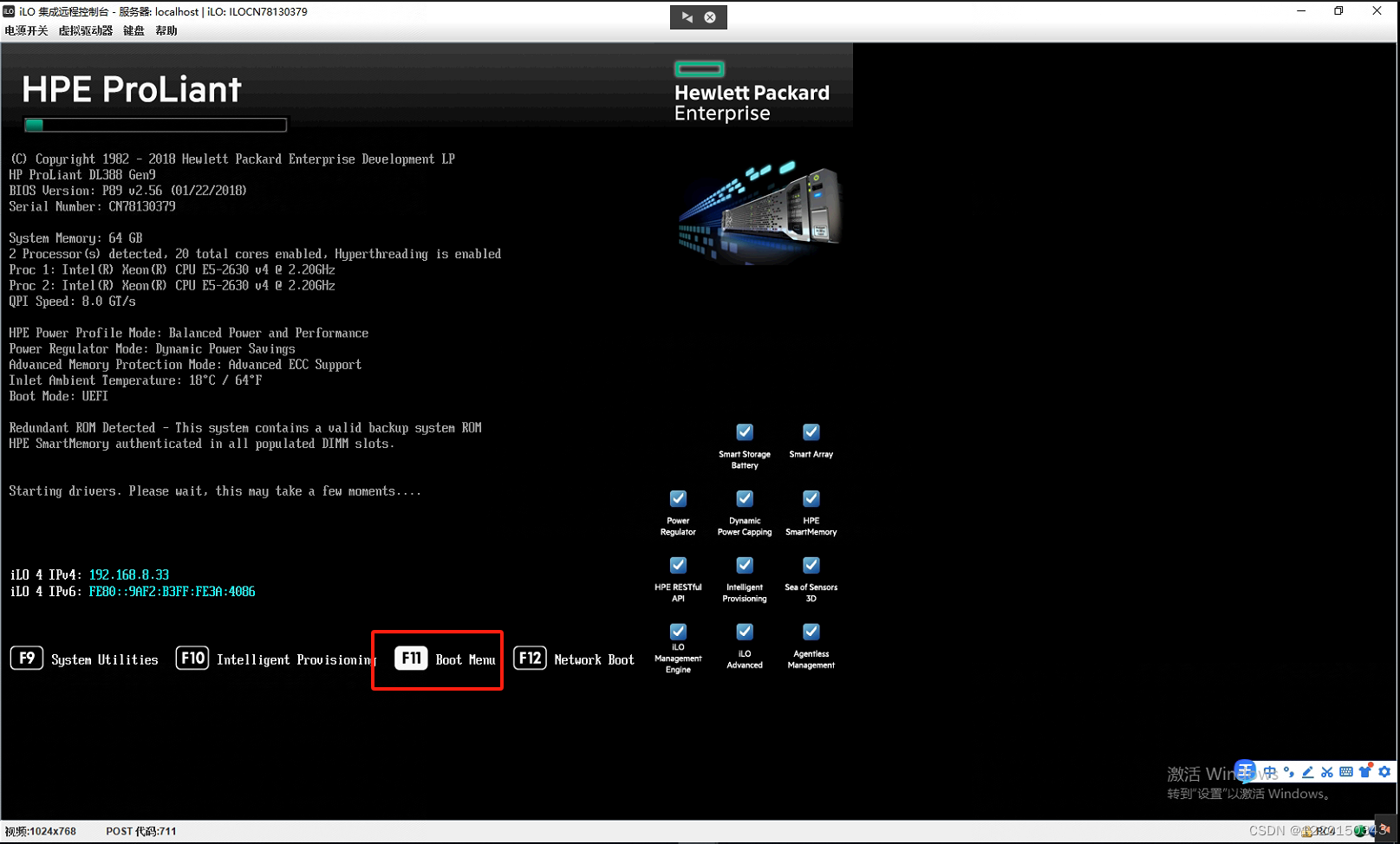The width and height of the screenshot is (1400, 844).
Task: Click the ProLiant server image
Action: click(760, 212)
